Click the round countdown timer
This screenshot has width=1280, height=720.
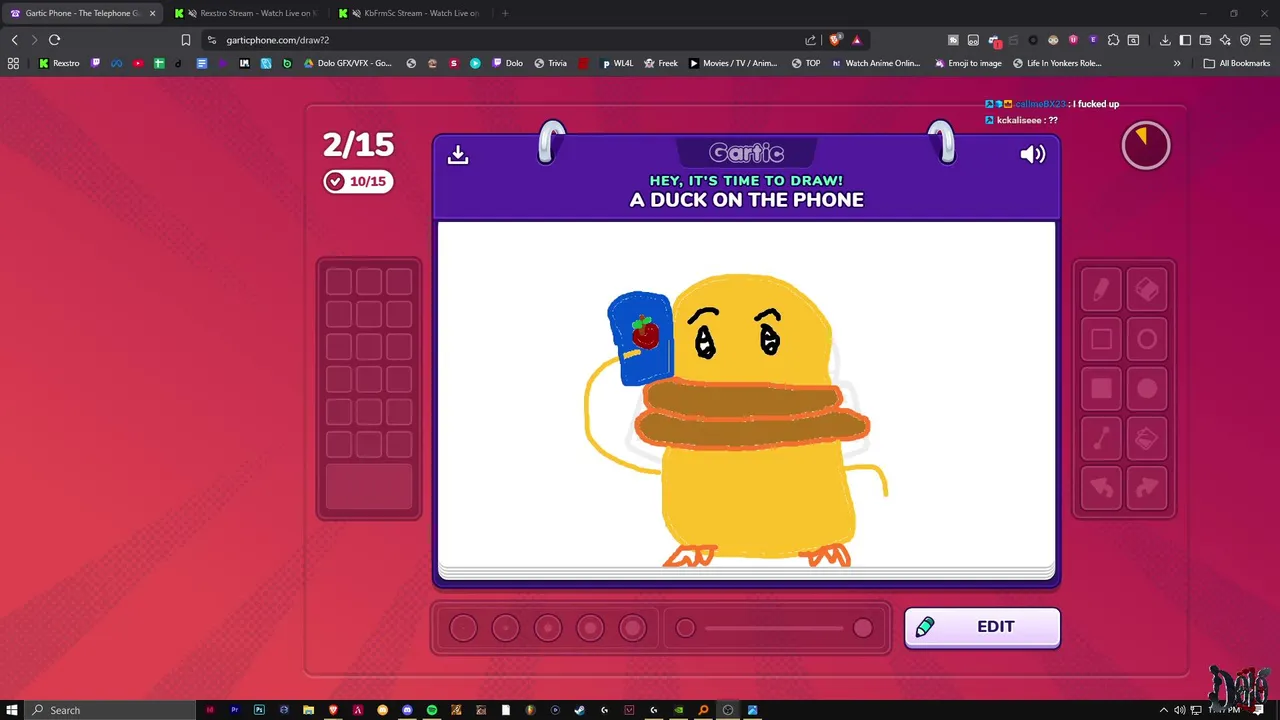click(x=1146, y=146)
